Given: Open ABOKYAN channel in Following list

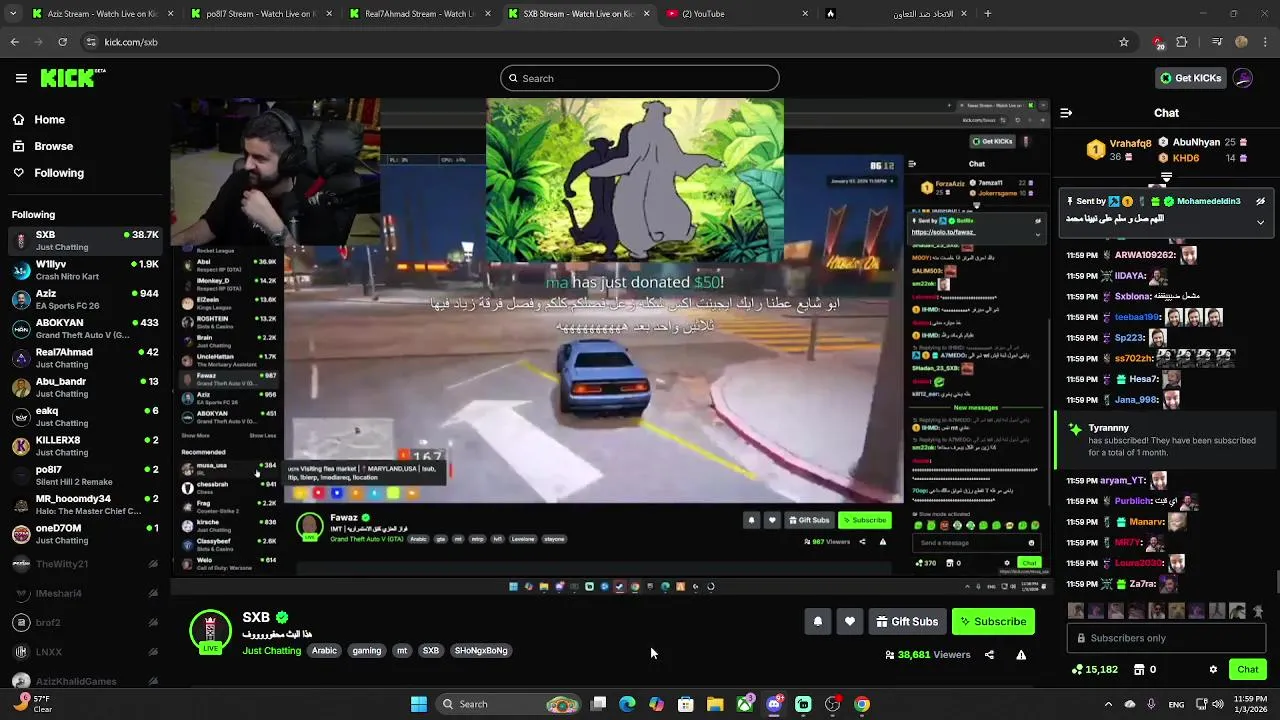Looking at the screenshot, I should click(85, 328).
